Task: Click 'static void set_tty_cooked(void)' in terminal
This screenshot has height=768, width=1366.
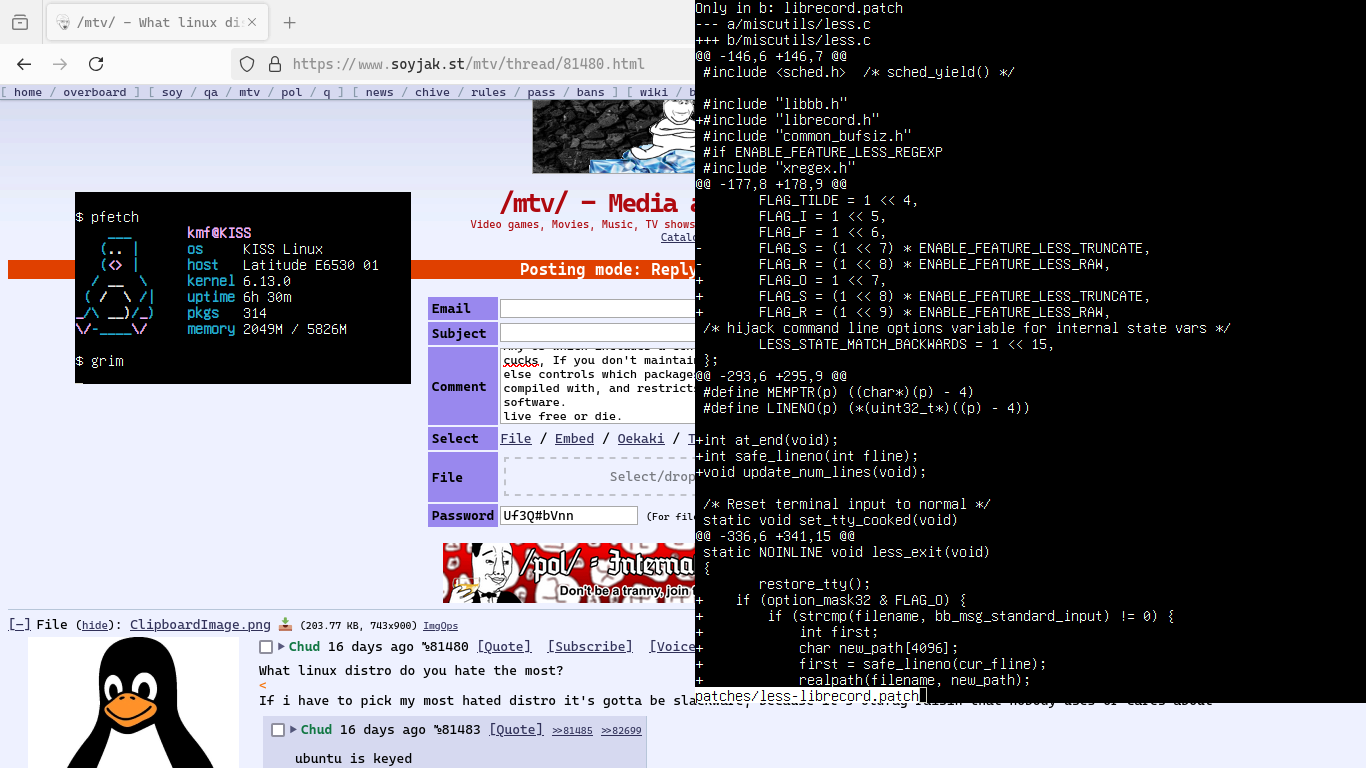Action: [x=831, y=520]
